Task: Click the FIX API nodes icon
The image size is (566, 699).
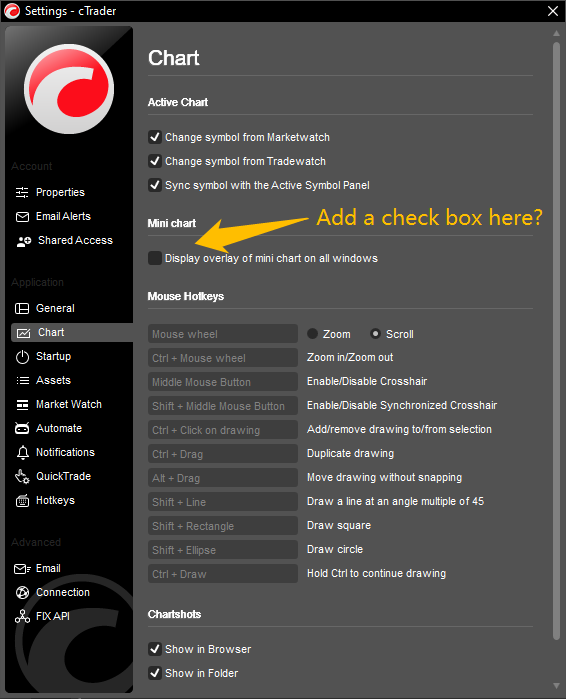Action: [x=22, y=617]
